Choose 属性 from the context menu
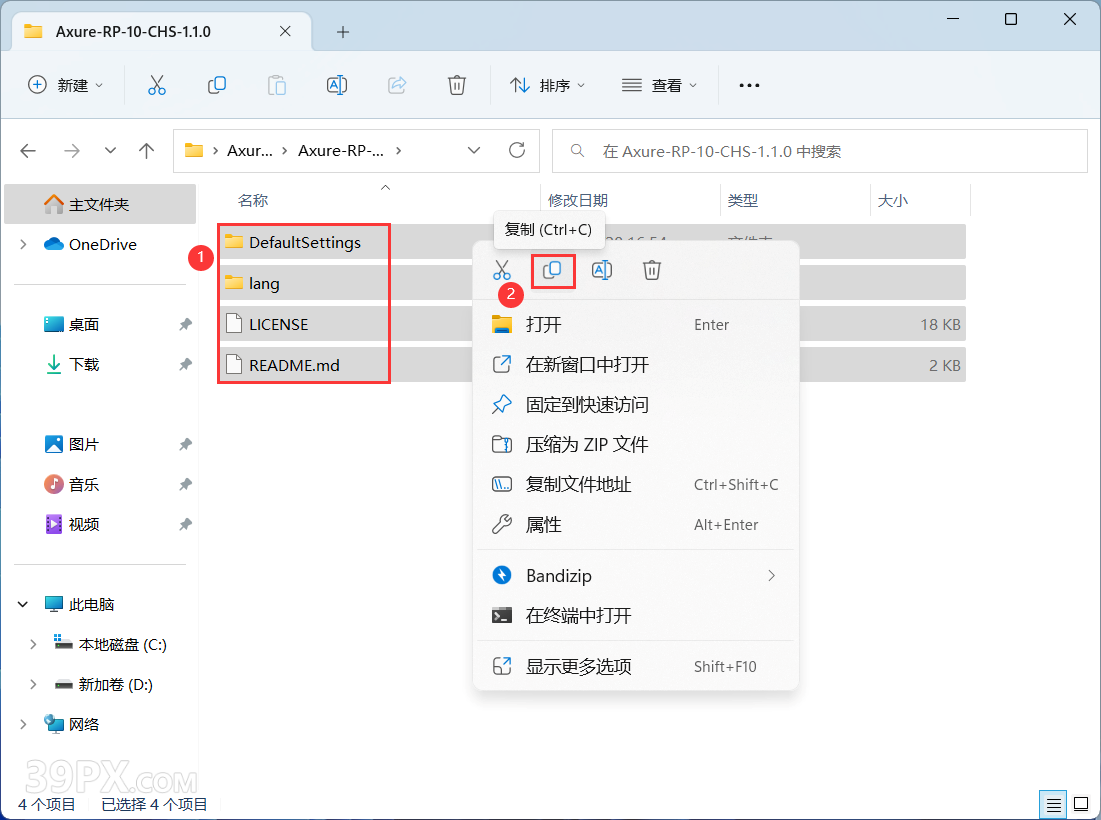This screenshot has height=820, width=1101. [636, 524]
